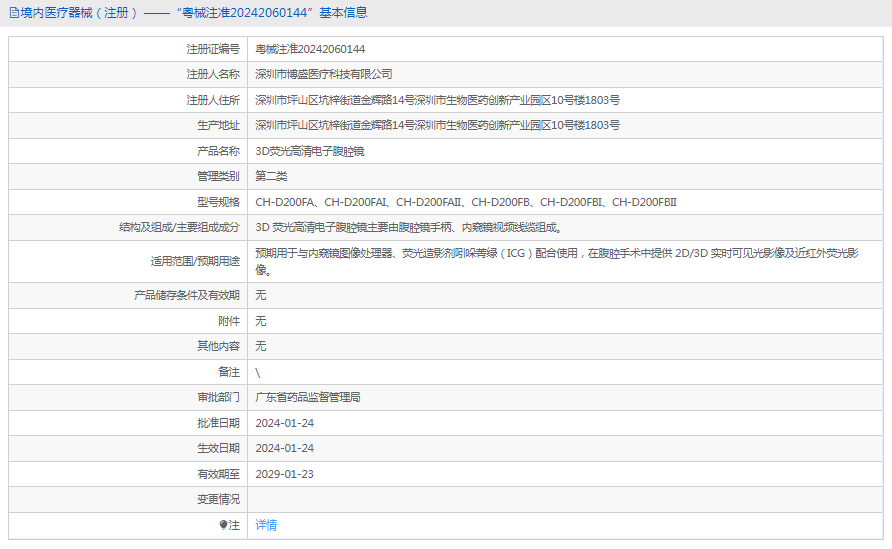Select the 无 value in 产品储存条件及有效期 row

point(261,295)
